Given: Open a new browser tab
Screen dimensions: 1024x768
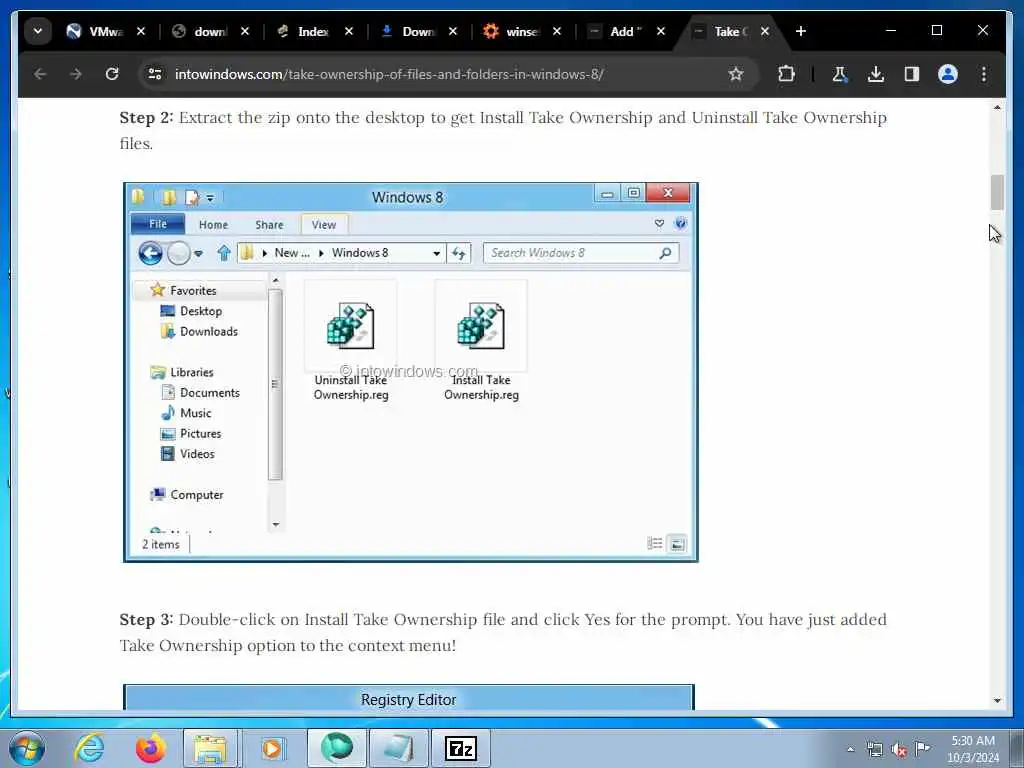Looking at the screenshot, I should tap(801, 31).
